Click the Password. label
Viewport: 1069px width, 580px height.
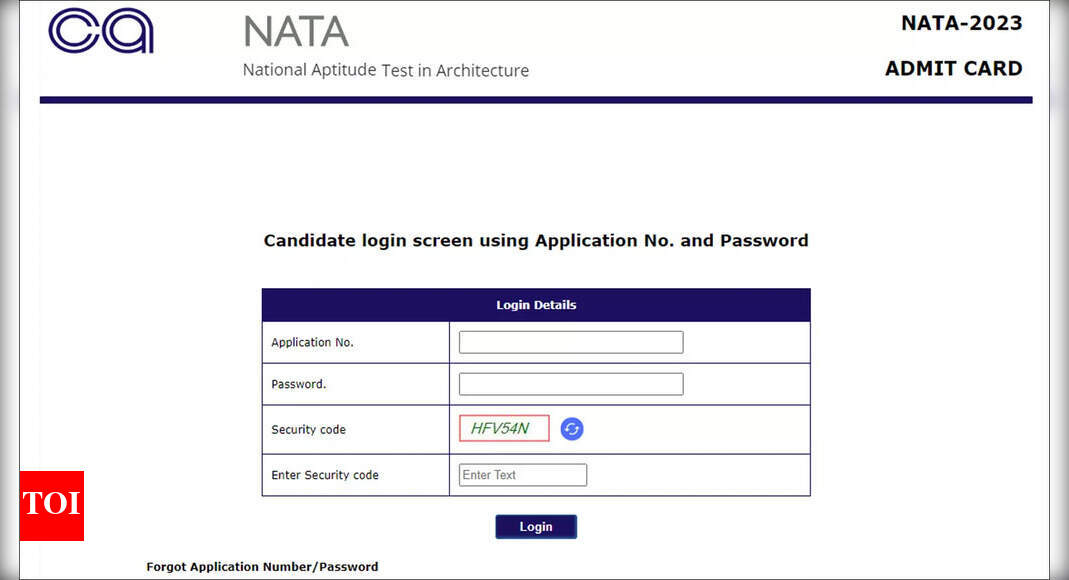click(299, 384)
